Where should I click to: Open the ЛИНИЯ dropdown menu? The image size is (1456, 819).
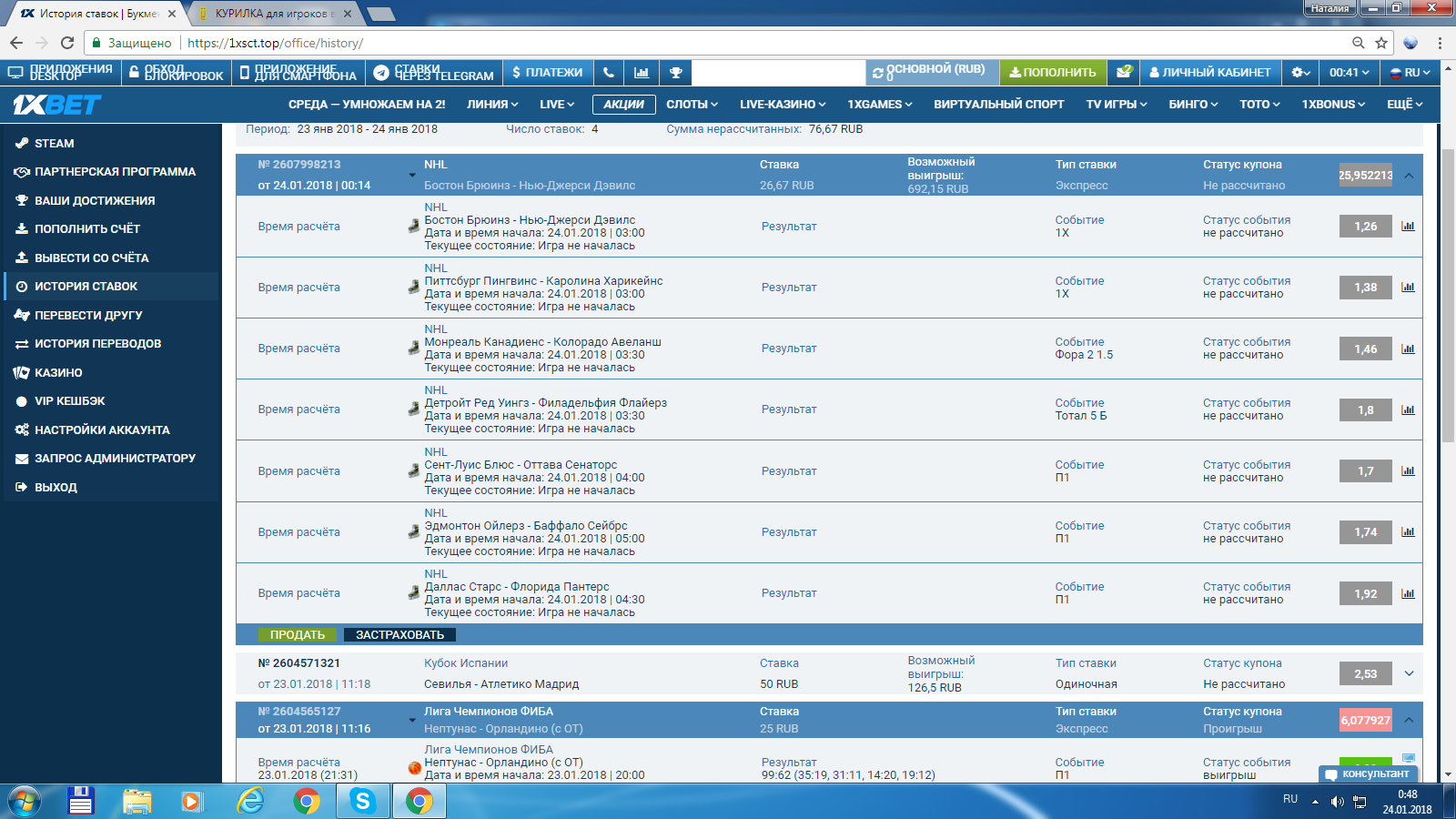coord(492,105)
